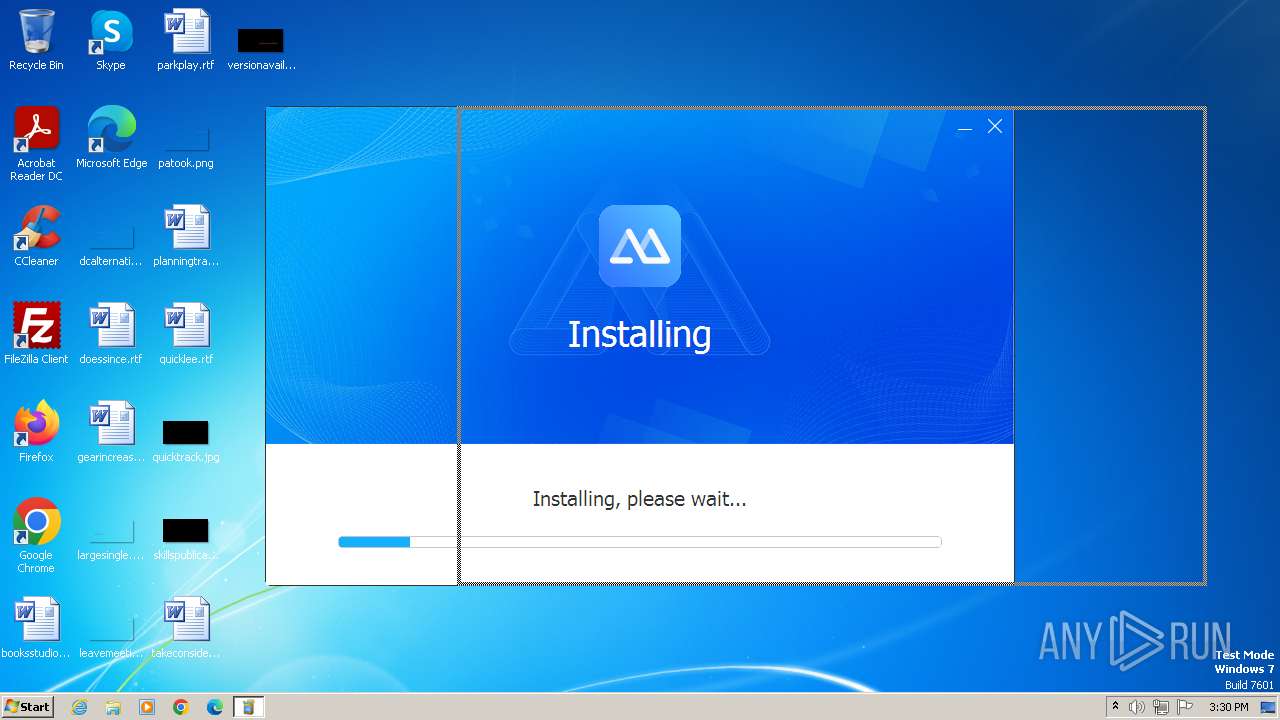
Task: Select the installer taskbar button
Action: 248,707
